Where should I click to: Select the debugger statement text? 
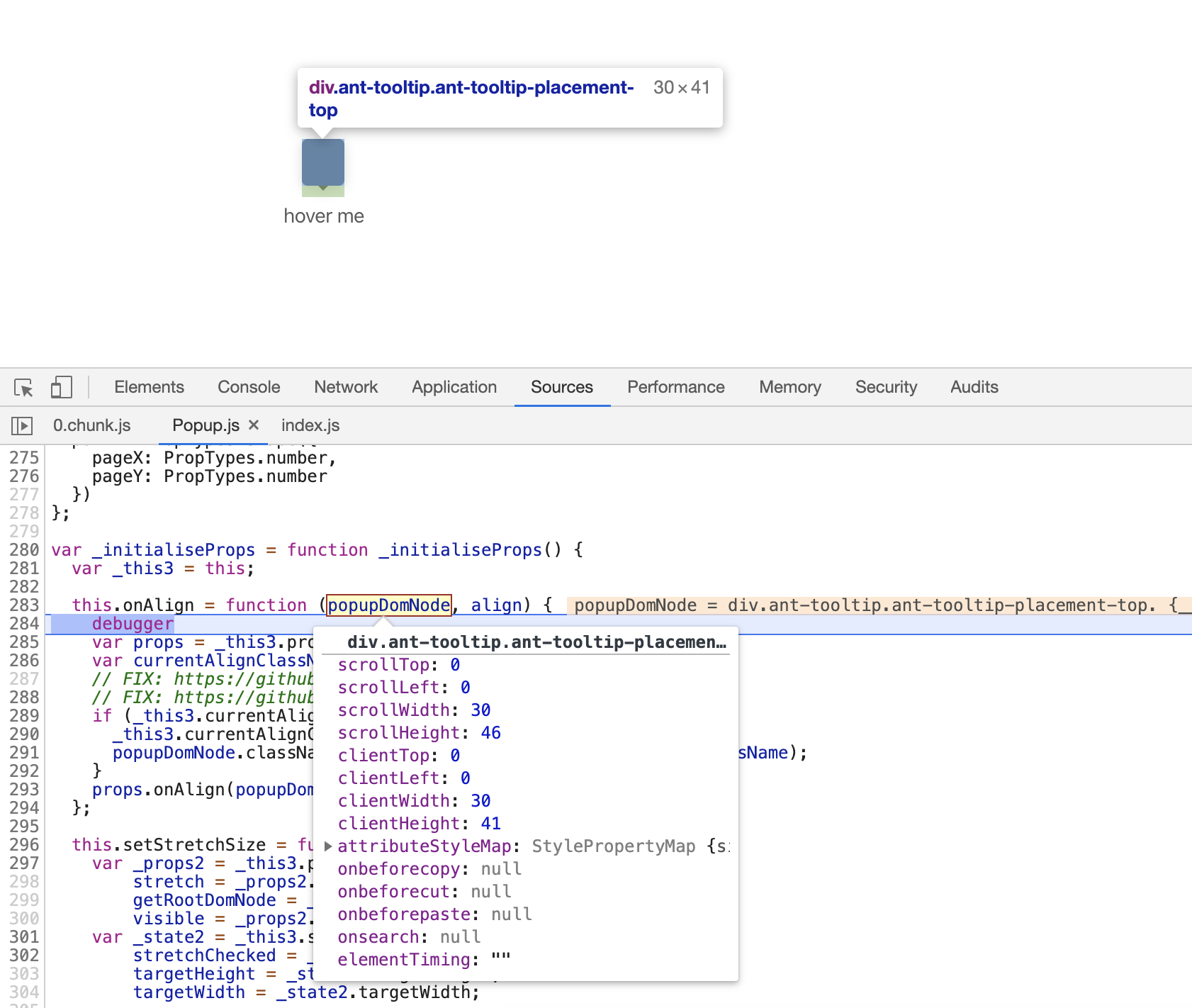132,624
